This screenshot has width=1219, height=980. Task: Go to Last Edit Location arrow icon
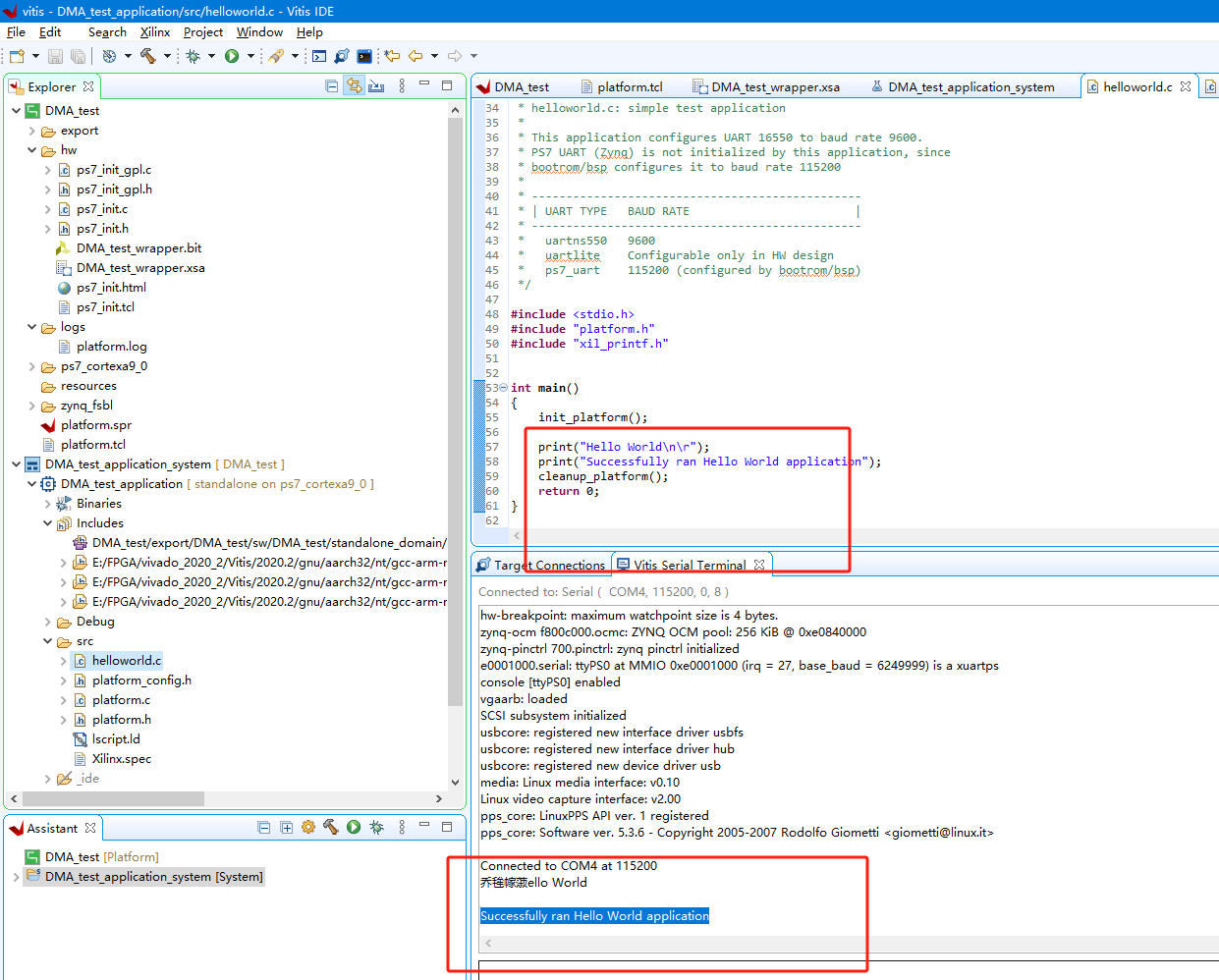tap(392, 56)
